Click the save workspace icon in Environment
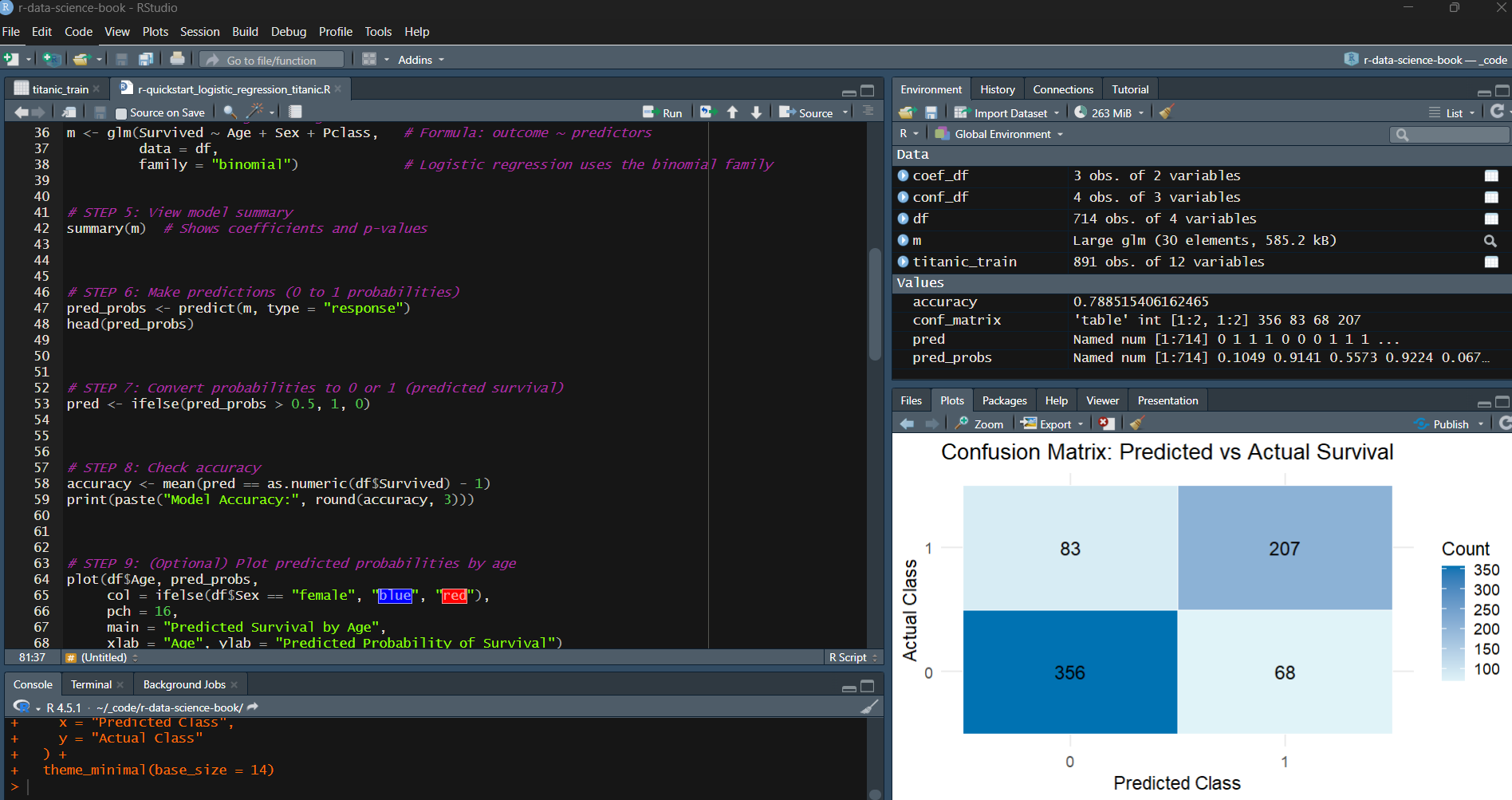Viewport: 1512px width, 800px height. pyautogui.click(x=931, y=112)
